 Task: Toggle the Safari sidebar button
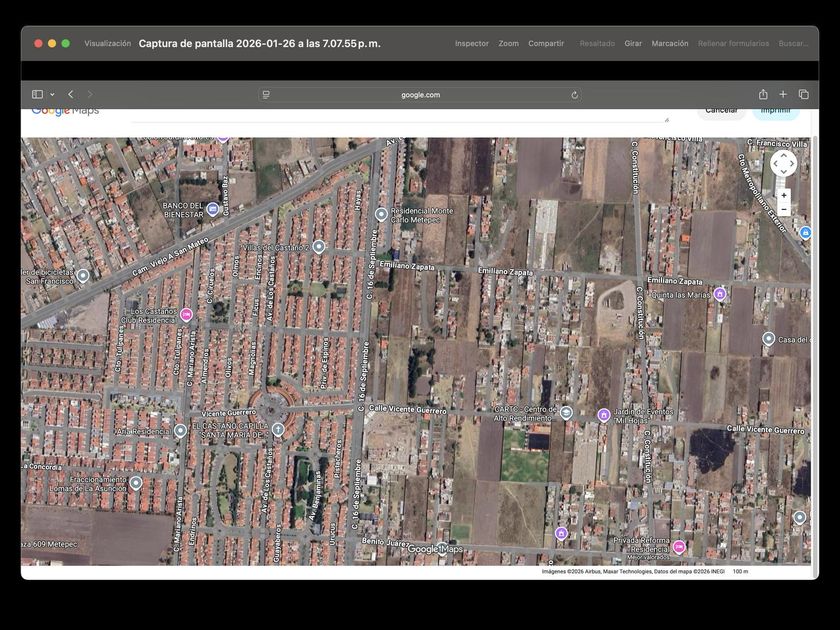click(37, 94)
